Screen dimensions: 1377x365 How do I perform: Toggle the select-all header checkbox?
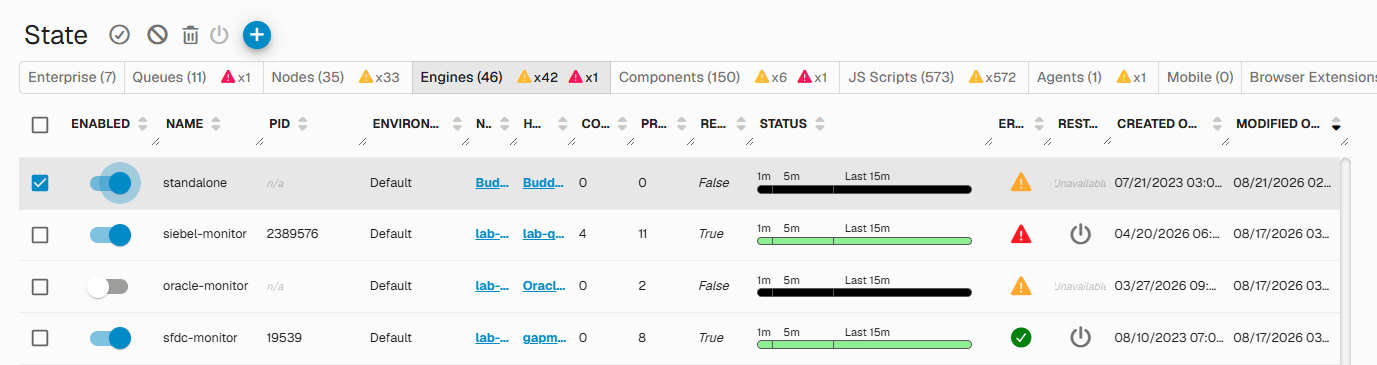click(40, 125)
